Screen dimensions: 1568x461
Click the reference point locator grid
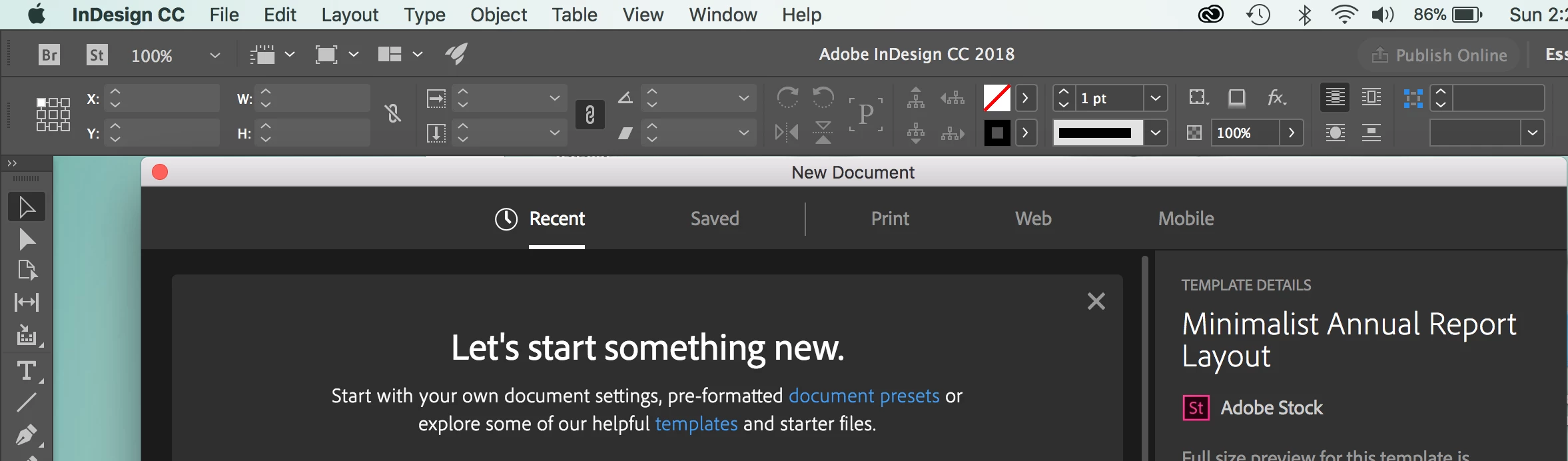pyautogui.click(x=53, y=115)
